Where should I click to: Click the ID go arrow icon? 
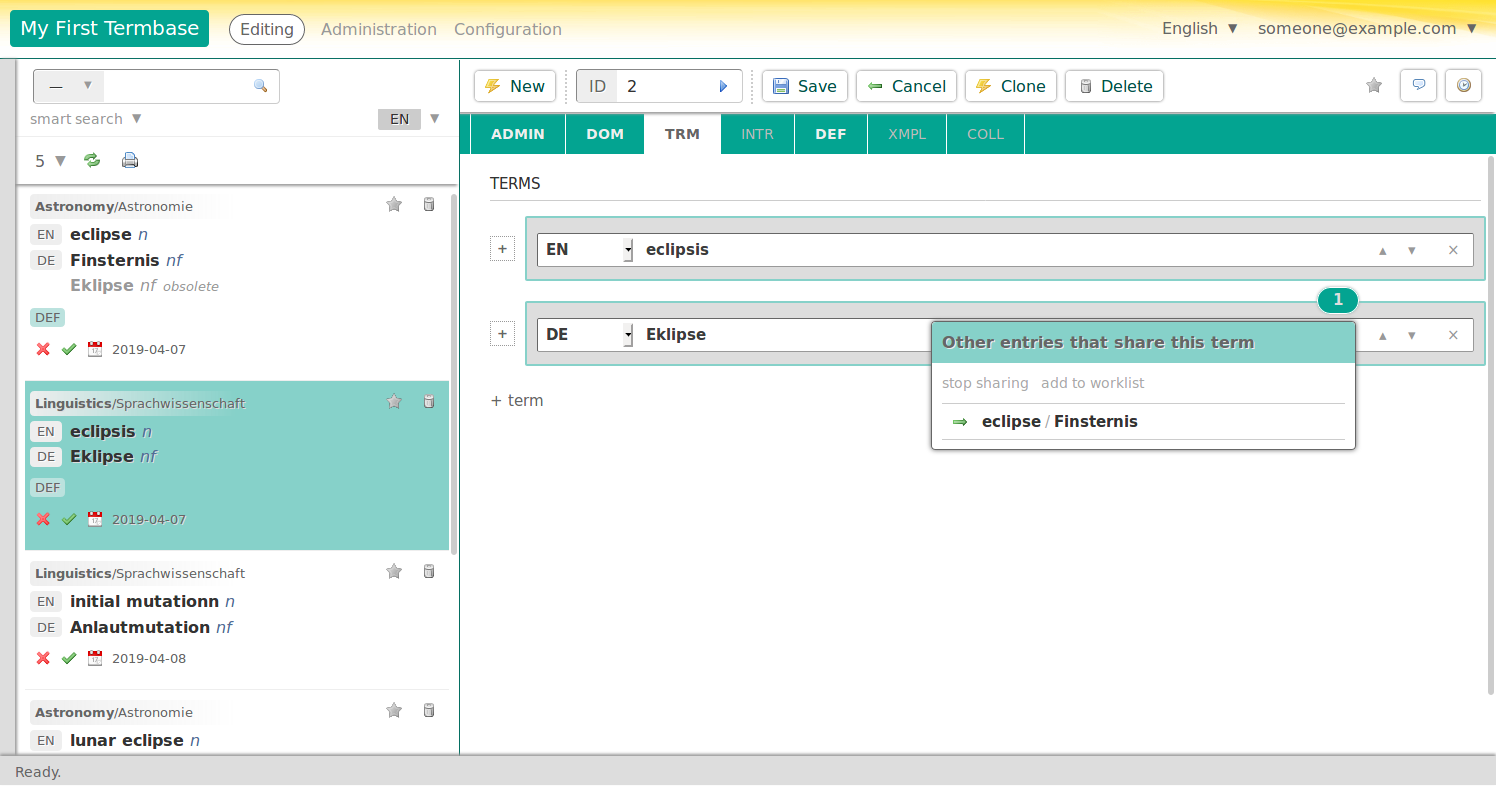[x=724, y=87]
